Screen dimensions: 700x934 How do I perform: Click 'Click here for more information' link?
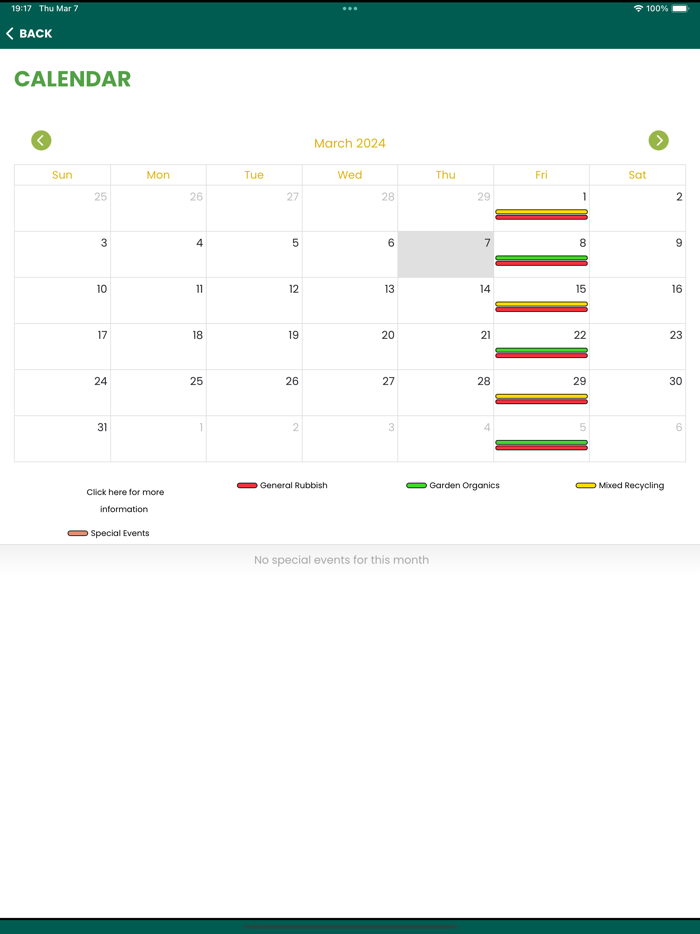(125, 500)
